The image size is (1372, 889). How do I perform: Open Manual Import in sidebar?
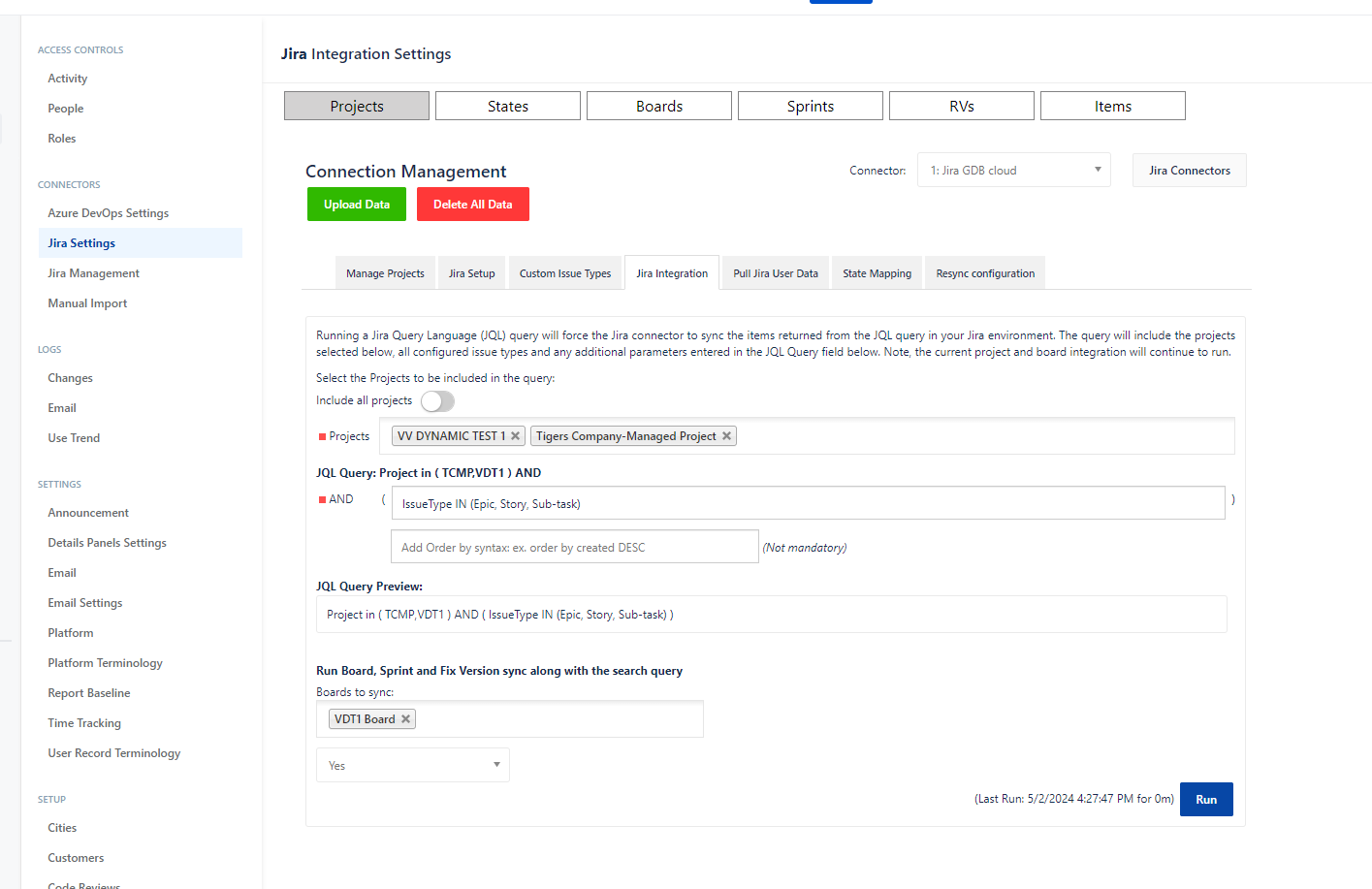point(87,303)
